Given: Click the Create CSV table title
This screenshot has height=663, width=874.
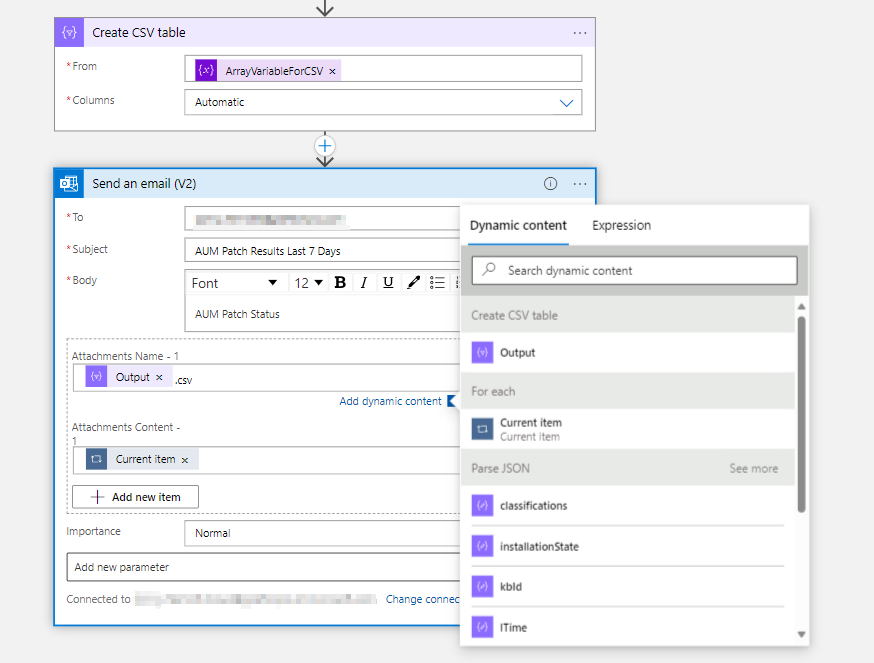Looking at the screenshot, I should [139, 33].
